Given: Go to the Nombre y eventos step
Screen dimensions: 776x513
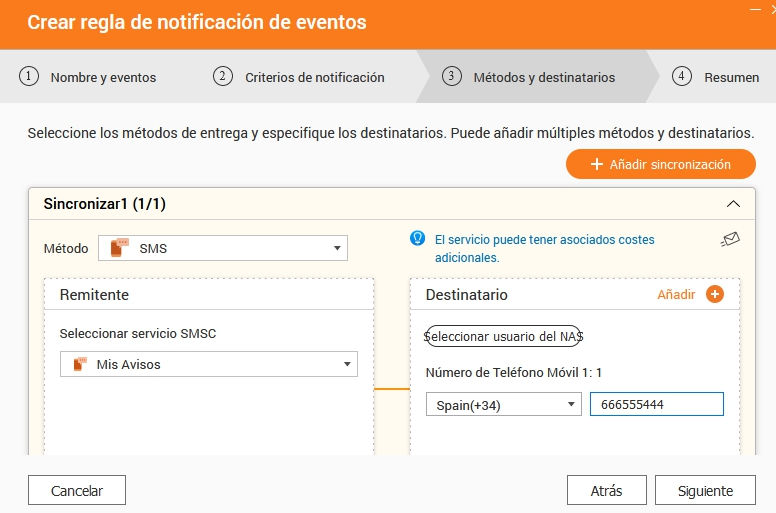Looking at the screenshot, I should (x=90, y=77).
